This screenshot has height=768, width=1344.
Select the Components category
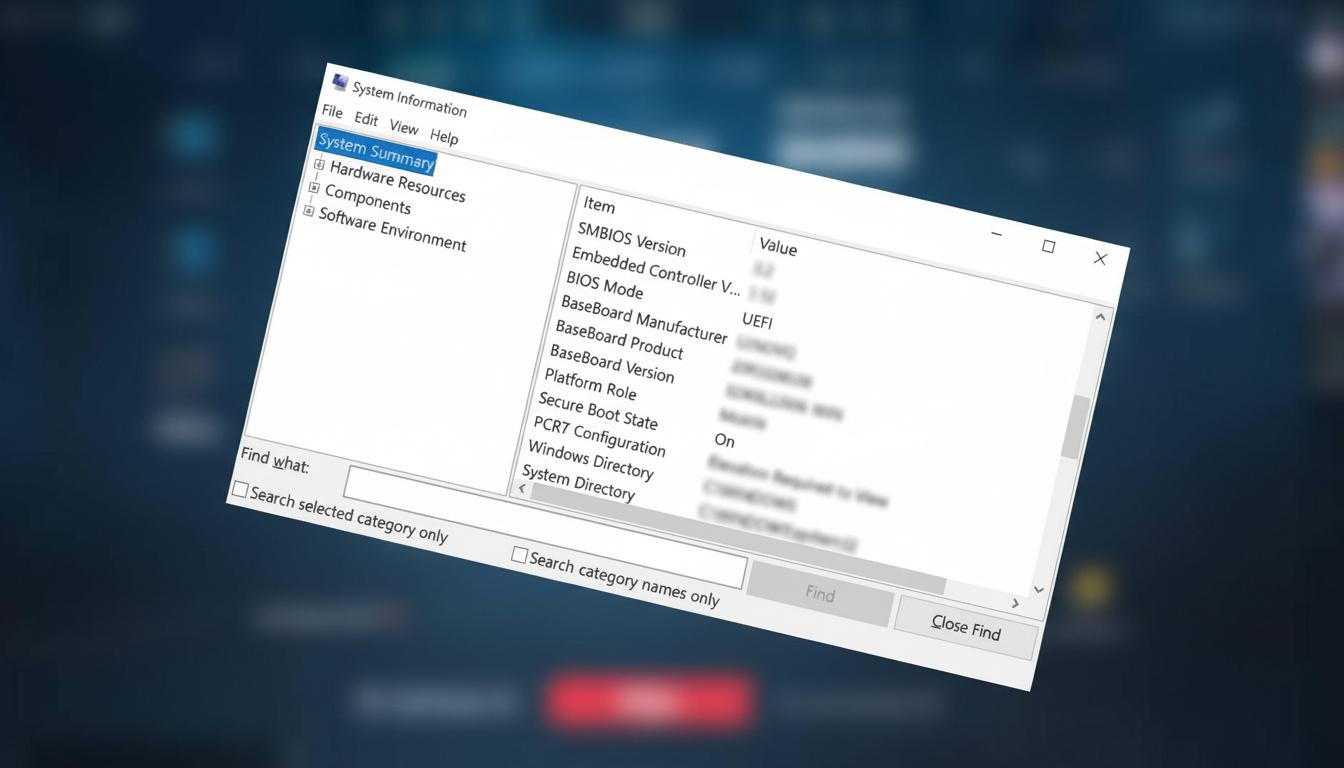368,199
